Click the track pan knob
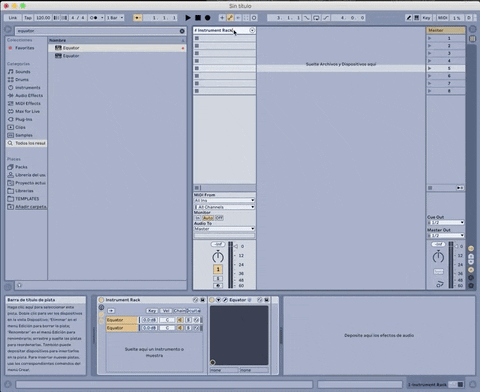Image resolution: width=480 pixels, height=392 pixels. pos(218,257)
